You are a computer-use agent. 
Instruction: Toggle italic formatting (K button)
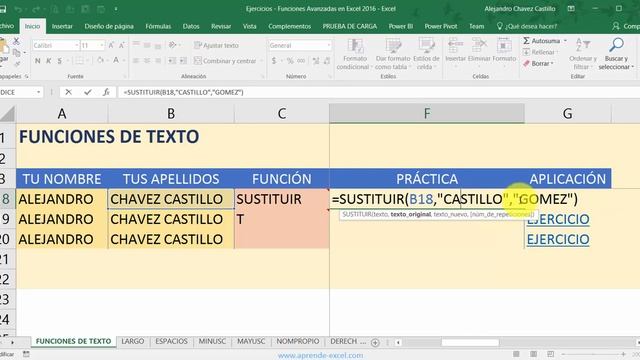click(49, 61)
